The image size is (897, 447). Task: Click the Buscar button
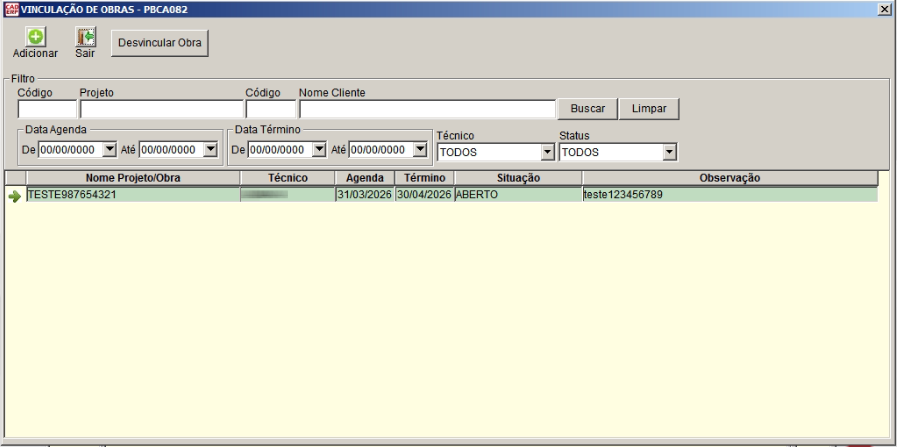point(588,109)
